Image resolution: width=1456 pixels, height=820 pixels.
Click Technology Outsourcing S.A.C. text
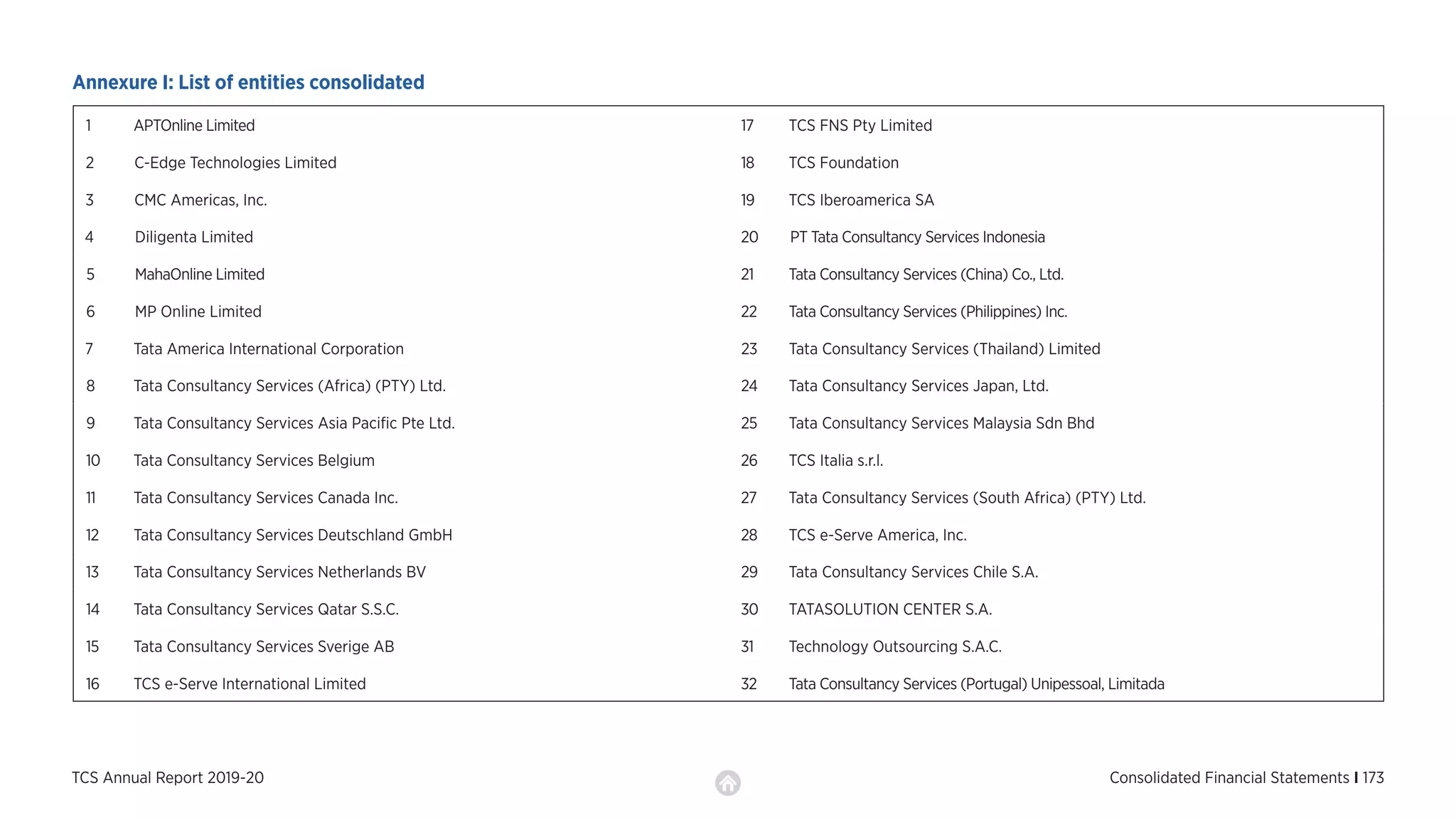895,646
